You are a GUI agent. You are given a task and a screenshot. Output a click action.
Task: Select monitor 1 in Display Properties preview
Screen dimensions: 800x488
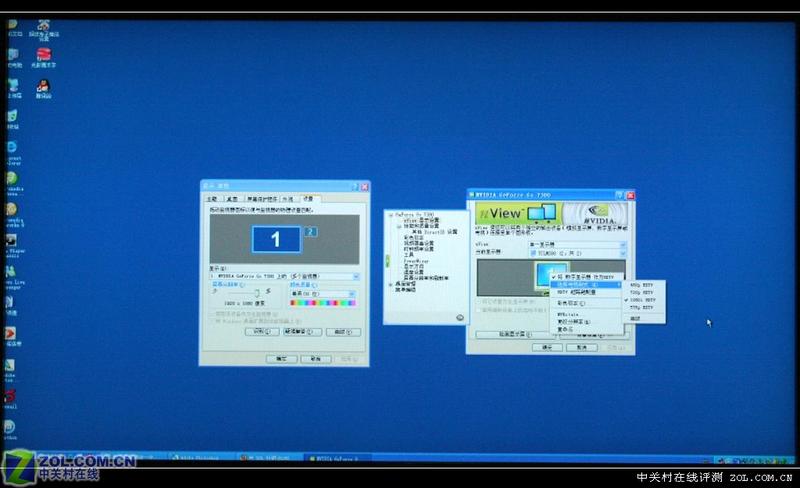tap(276, 239)
